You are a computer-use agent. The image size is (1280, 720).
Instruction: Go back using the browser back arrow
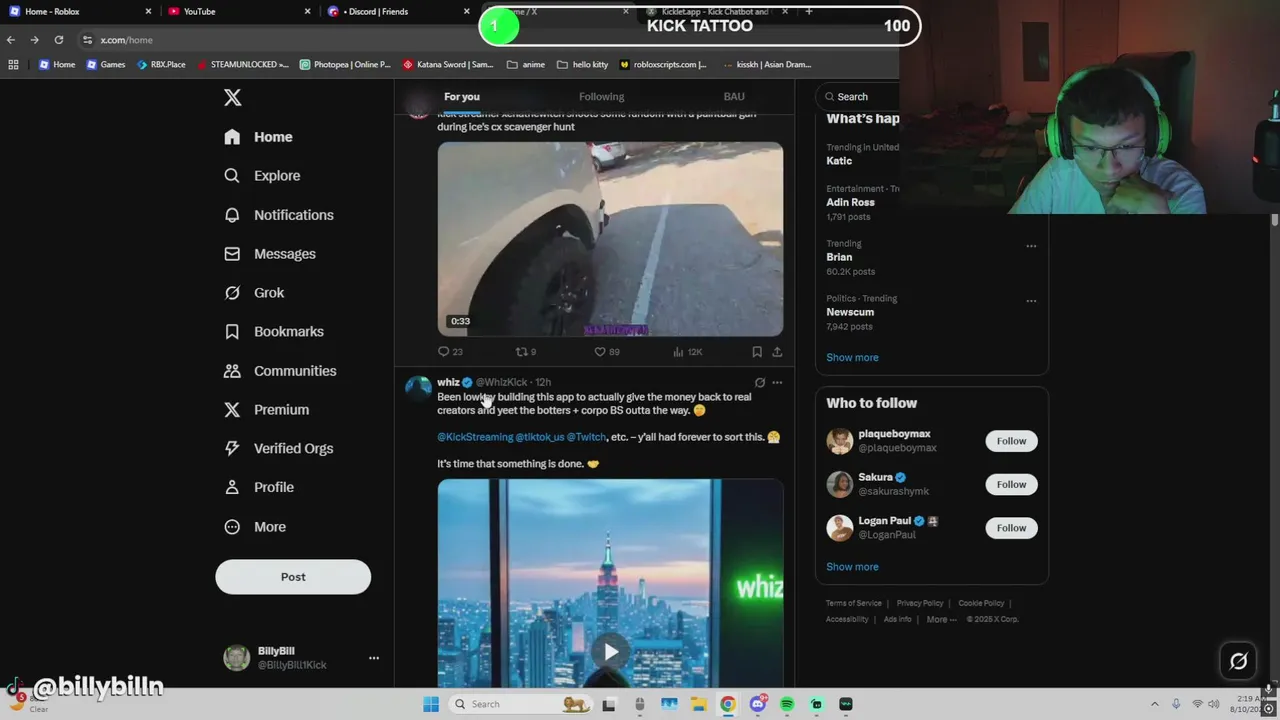pos(11,40)
